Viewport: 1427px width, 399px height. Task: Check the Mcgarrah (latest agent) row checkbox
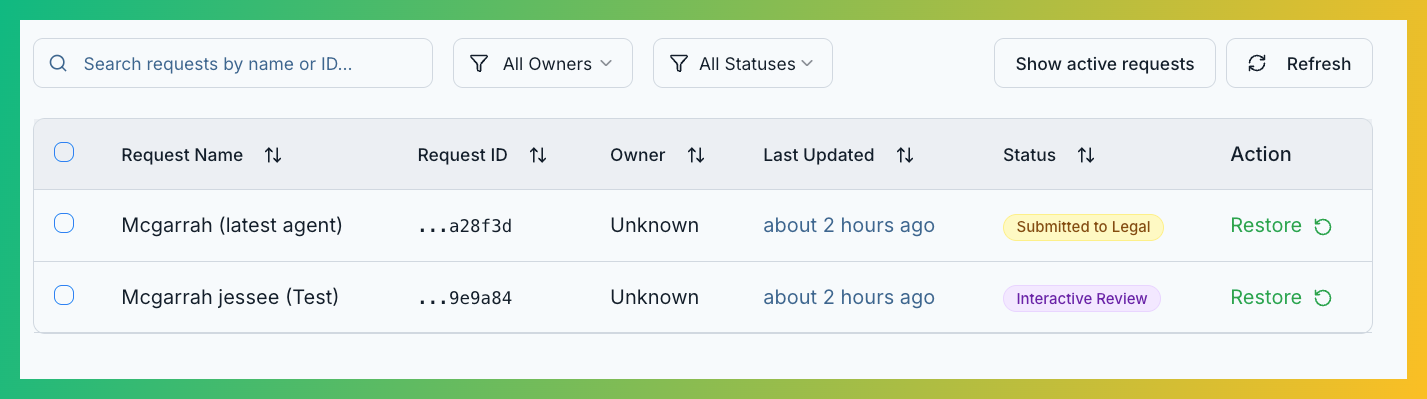(x=64, y=223)
